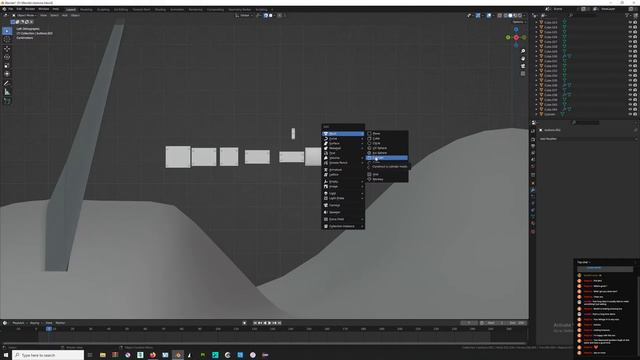Select Camera in the Add menu
Image resolution: width=640 pixels, height=360 pixels.
pyautogui.click(x=343, y=205)
